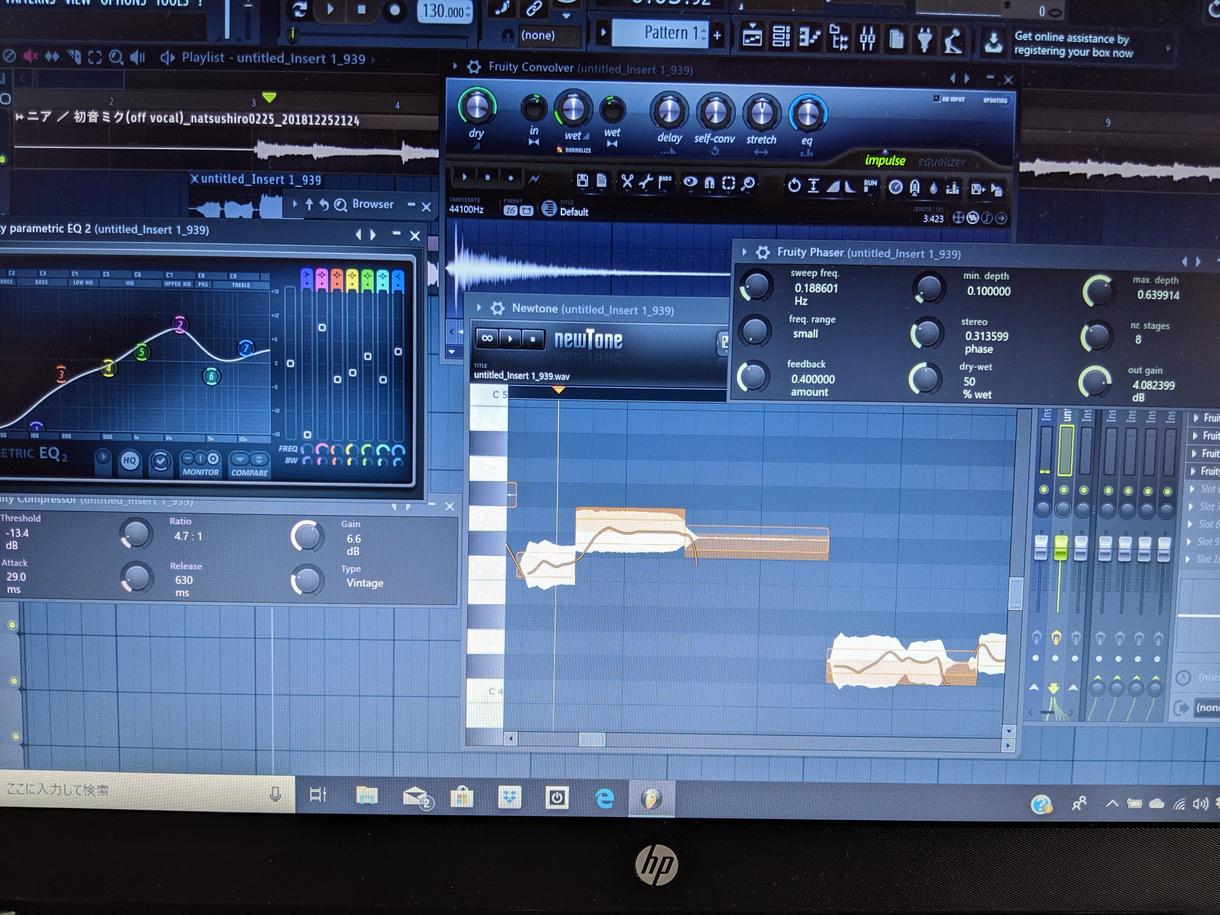
Task: Select EQ band 7 node on the curve
Action: [246, 348]
